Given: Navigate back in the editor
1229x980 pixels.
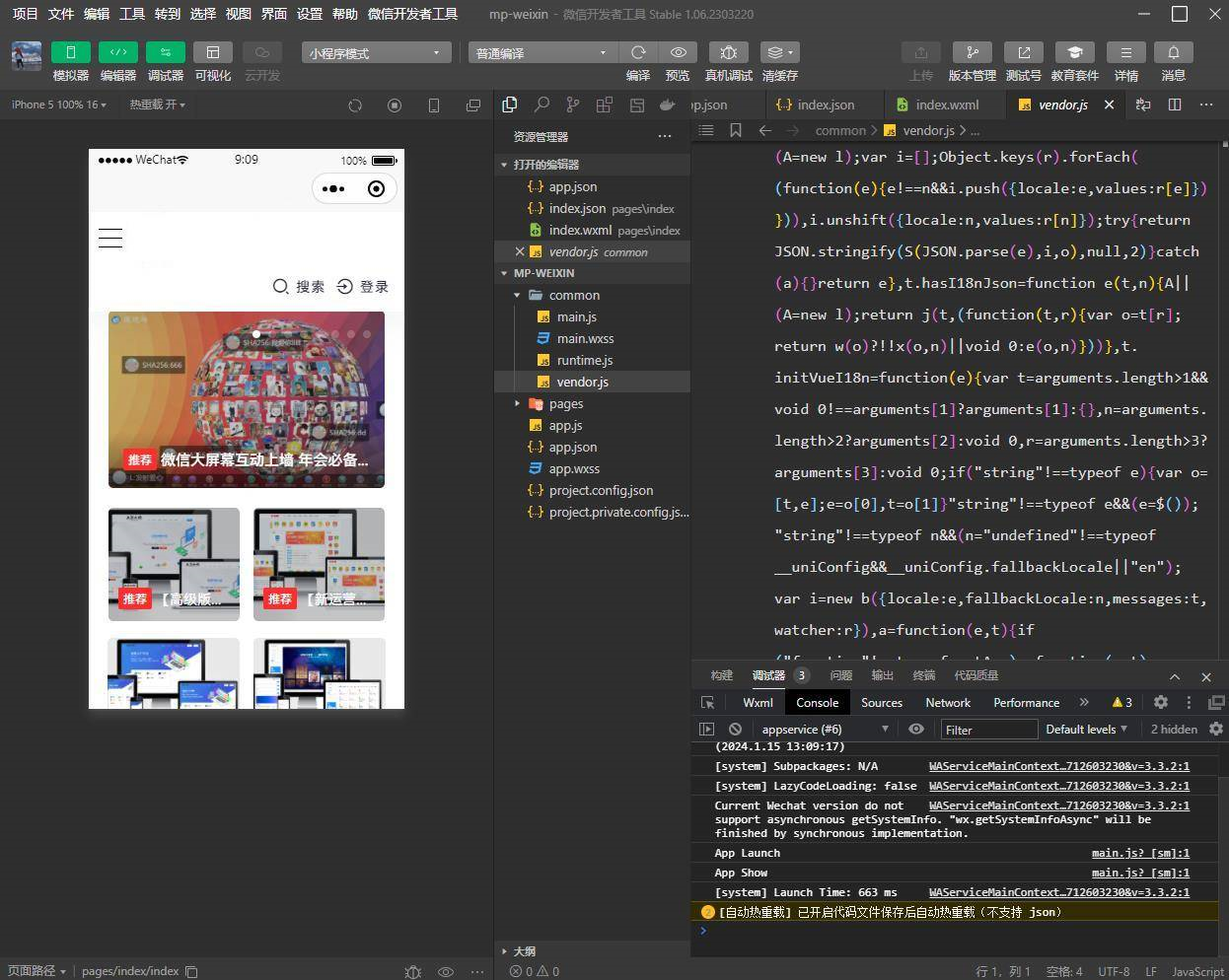Looking at the screenshot, I should (x=765, y=130).
